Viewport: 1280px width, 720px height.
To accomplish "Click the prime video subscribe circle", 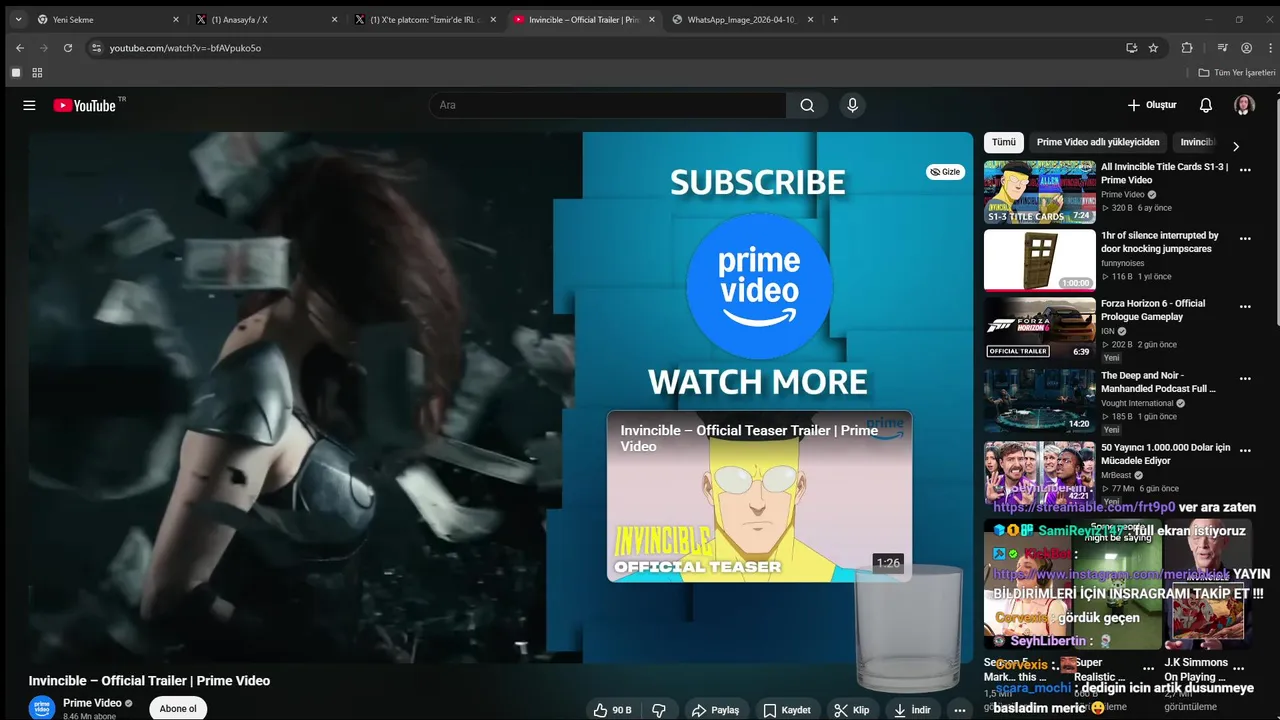I will [x=761, y=285].
